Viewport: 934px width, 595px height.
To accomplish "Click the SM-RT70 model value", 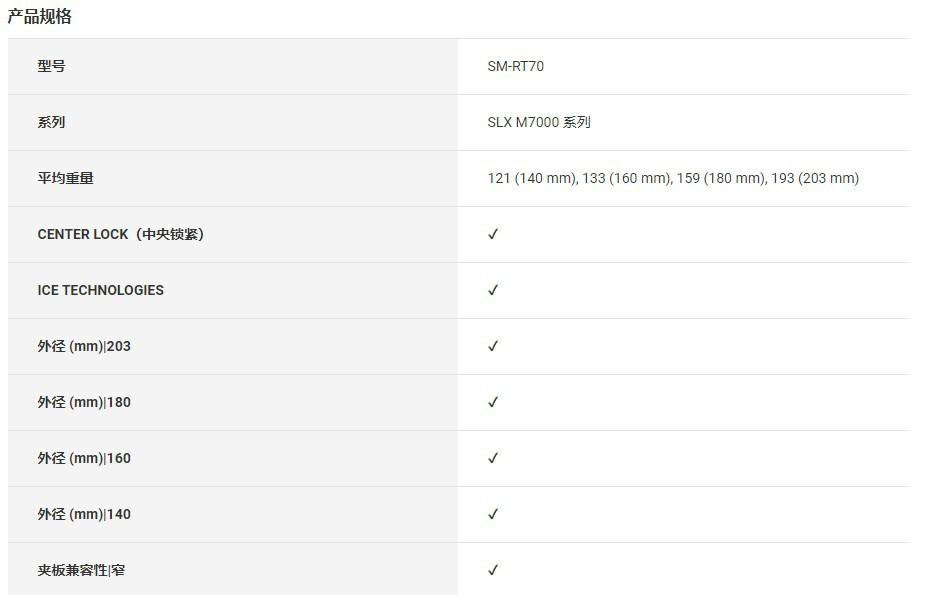I will pyautogui.click(x=515, y=66).
